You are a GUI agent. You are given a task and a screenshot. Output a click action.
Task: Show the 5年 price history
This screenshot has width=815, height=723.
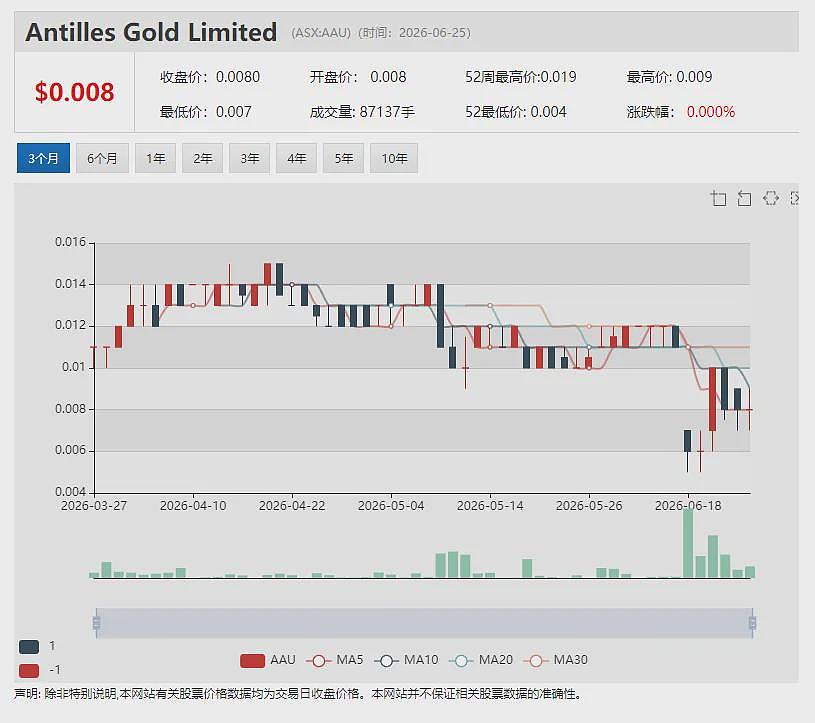click(344, 158)
